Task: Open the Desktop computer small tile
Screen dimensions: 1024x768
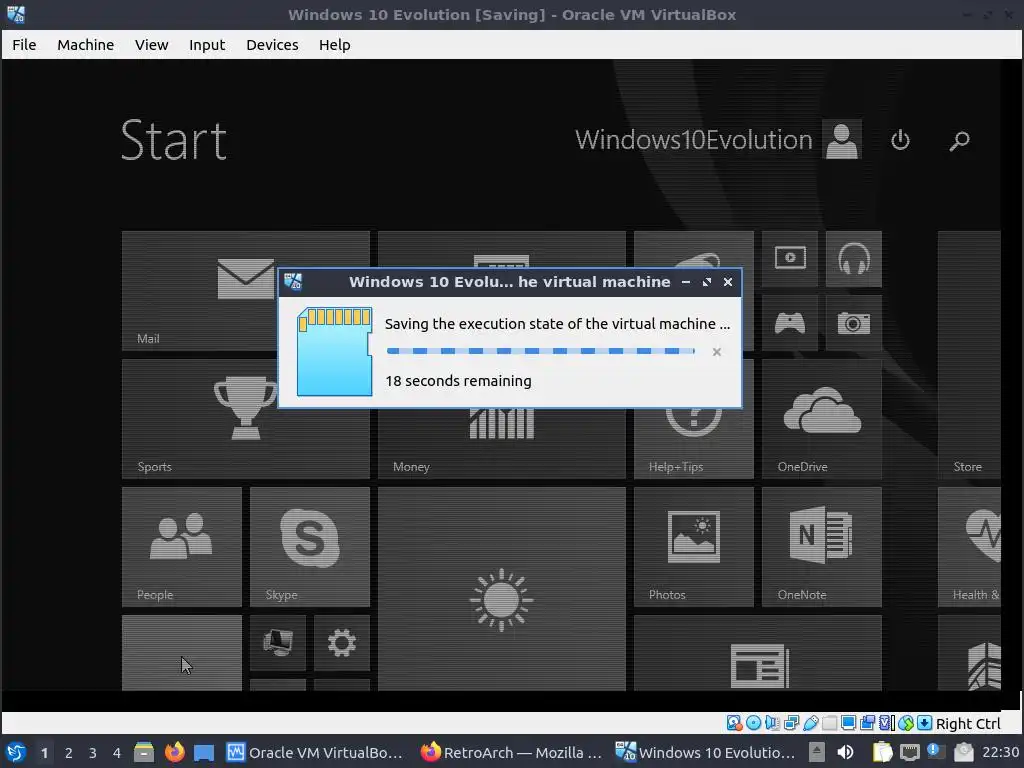Action: coord(278,643)
